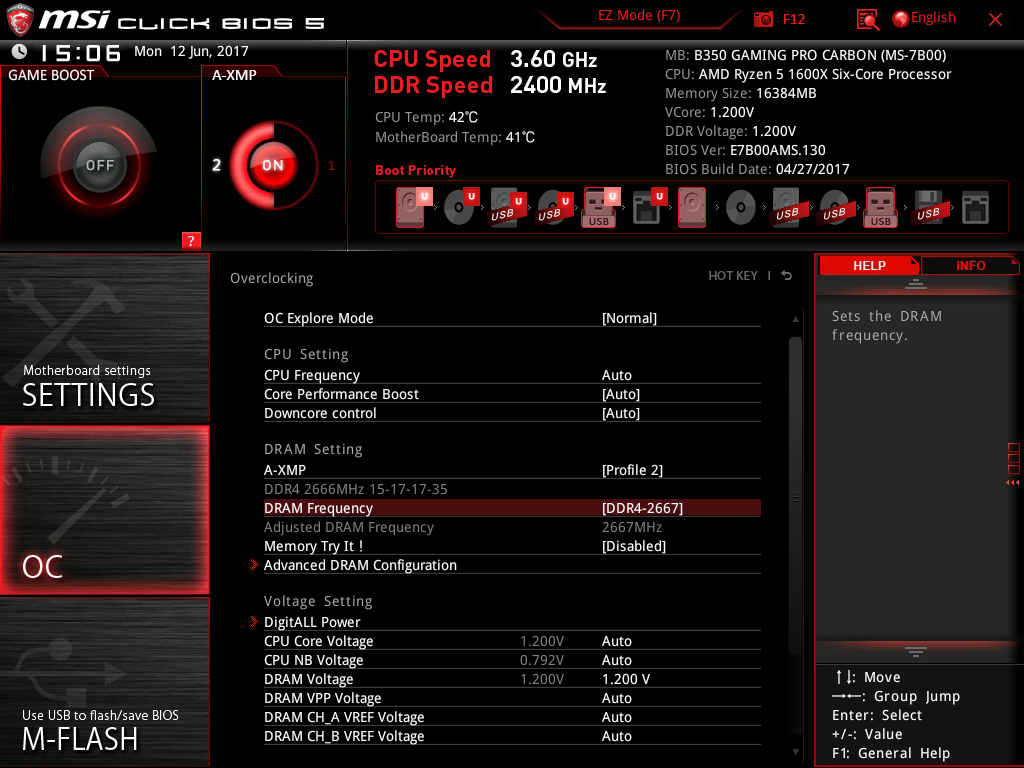Click DRAM CH_B VREF Voltage Auto field
Image resolution: width=1024 pixels, height=768 pixels.
coord(616,735)
